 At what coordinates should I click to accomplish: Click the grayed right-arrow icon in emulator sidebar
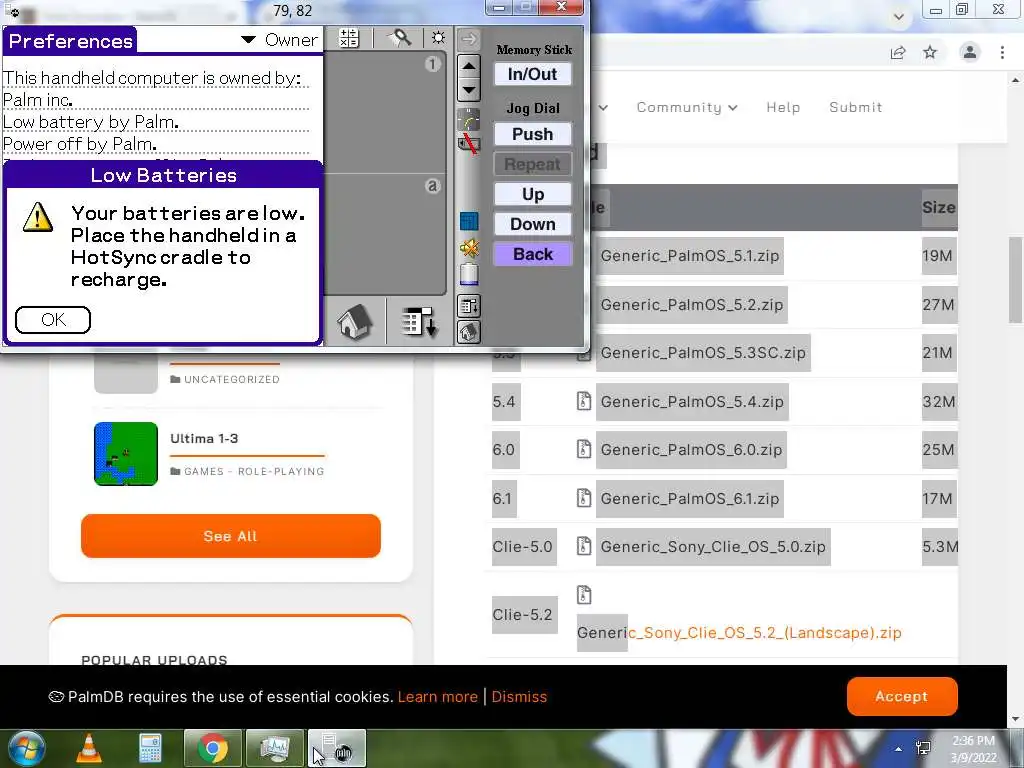pos(468,39)
